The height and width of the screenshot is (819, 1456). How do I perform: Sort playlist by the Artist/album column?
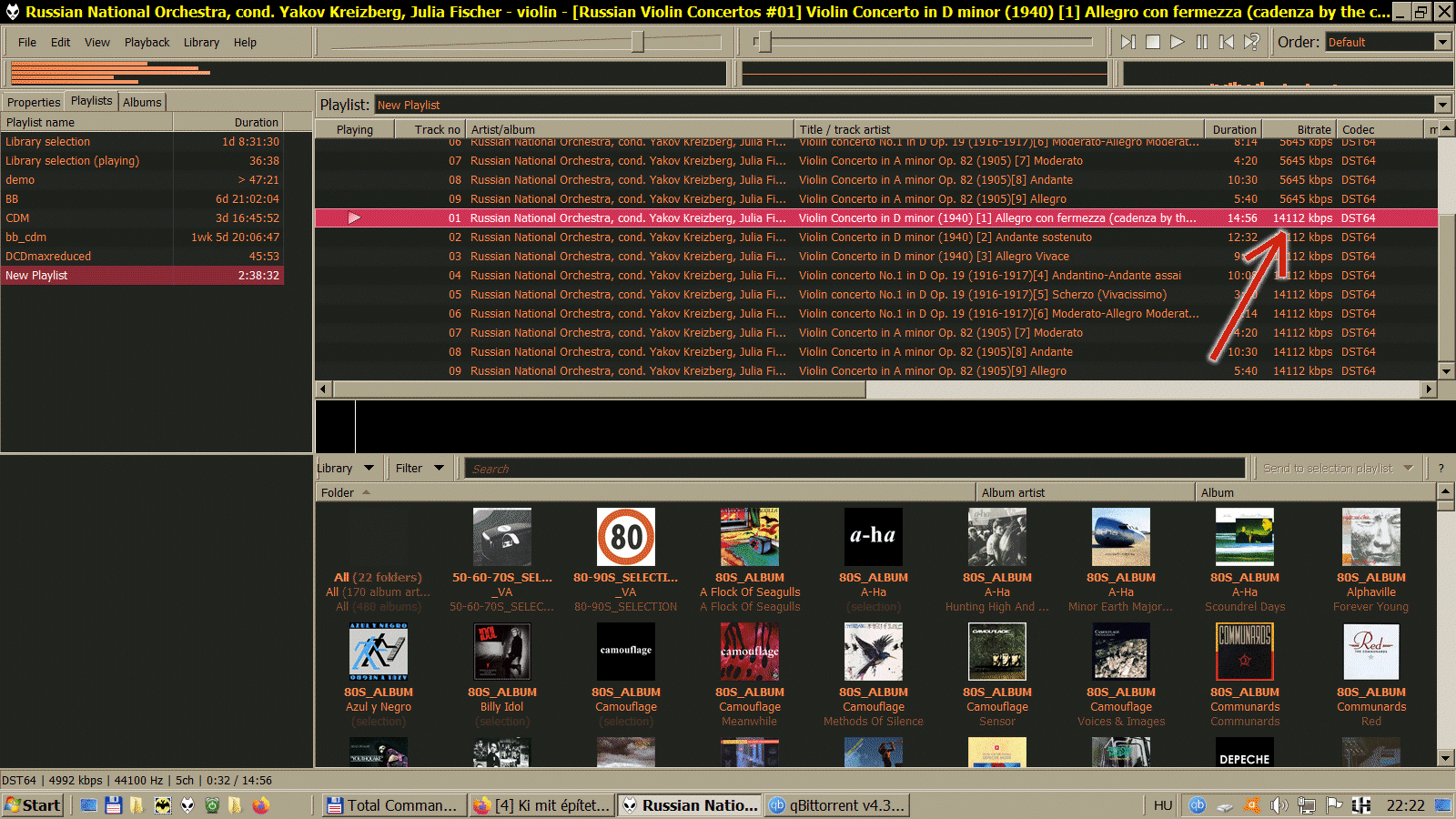pos(630,129)
